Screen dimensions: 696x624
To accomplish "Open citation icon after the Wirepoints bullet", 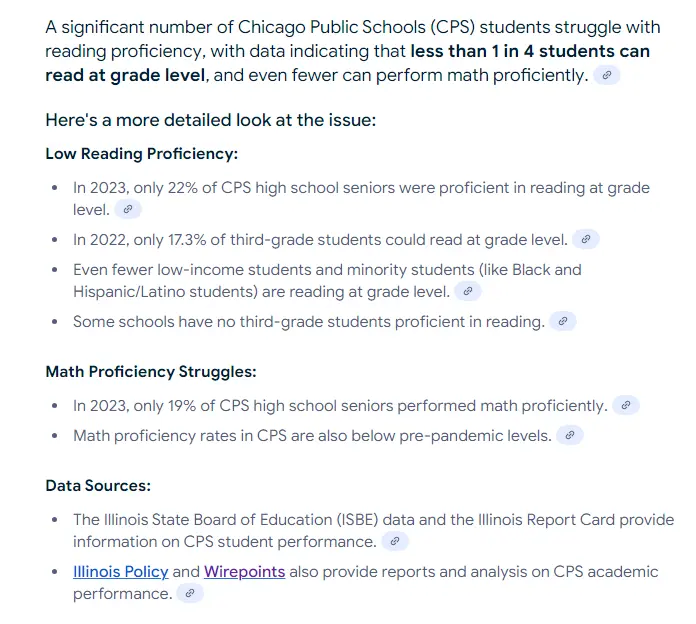I will pyautogui.click(x=190, y=593).
